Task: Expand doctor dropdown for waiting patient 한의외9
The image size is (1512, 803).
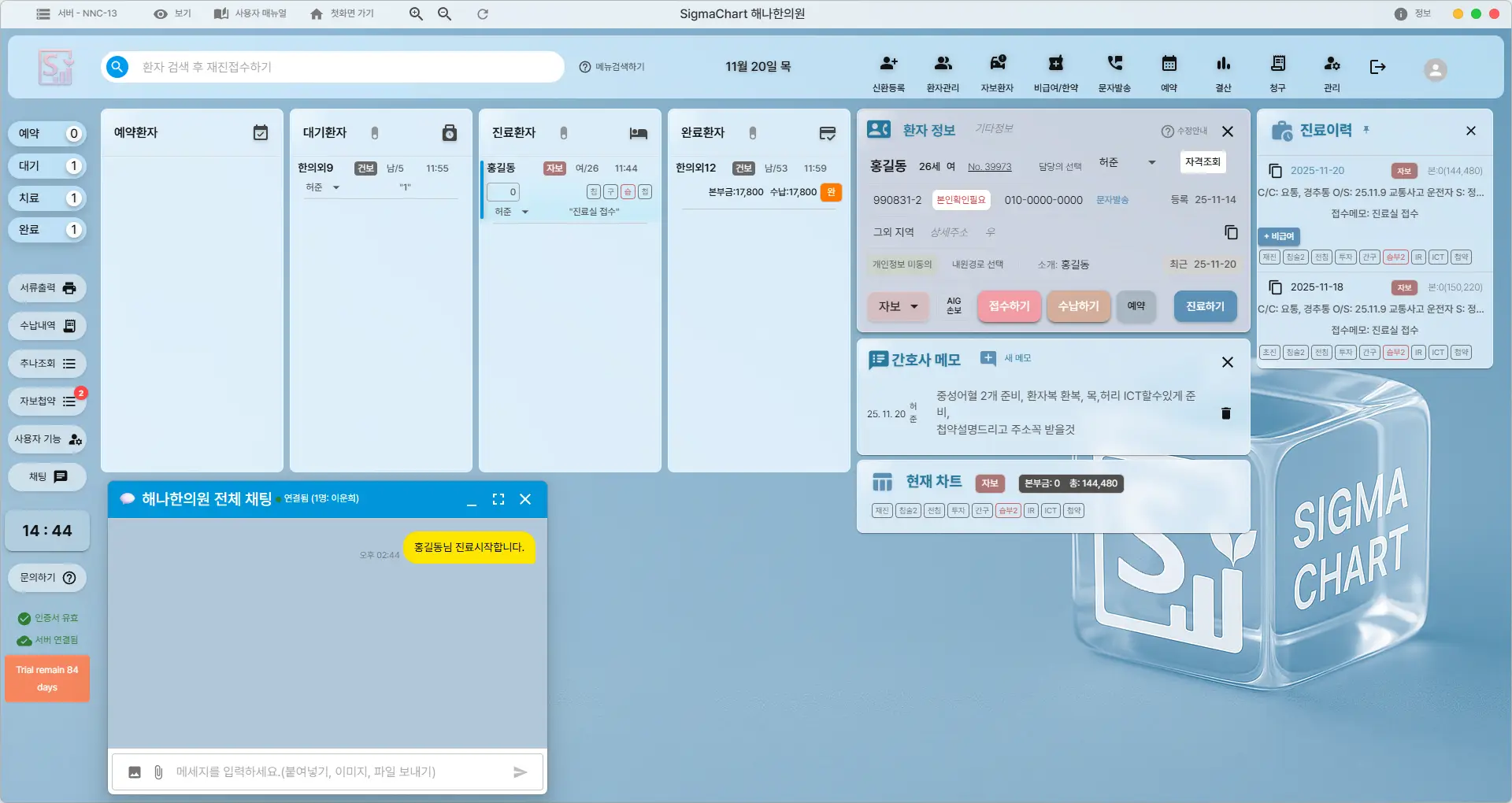Action: click(336, 187)
